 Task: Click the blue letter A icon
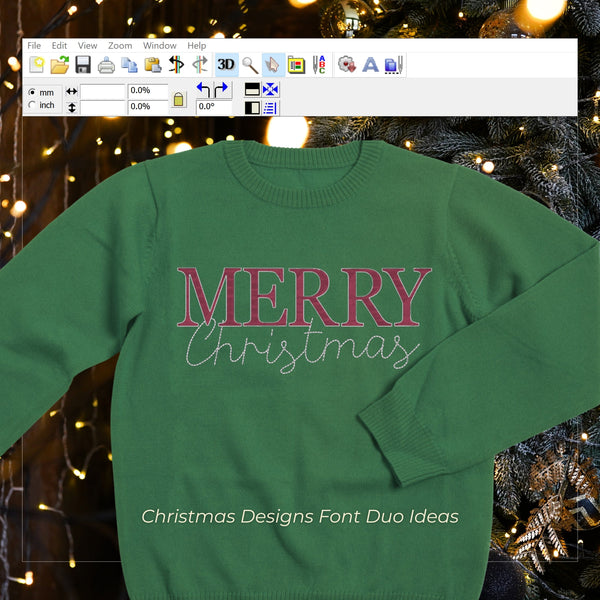click(370, 65)
